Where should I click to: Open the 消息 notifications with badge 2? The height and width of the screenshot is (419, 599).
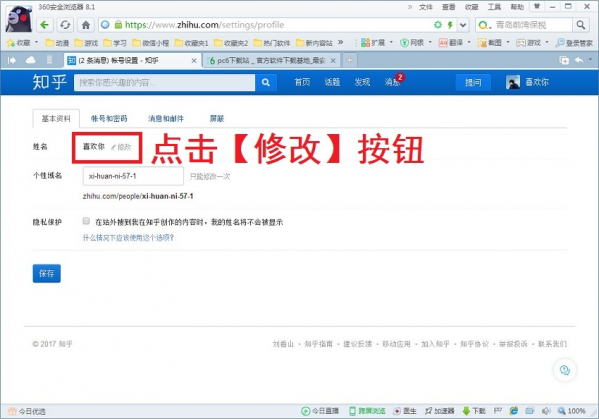tap(393, 81)
